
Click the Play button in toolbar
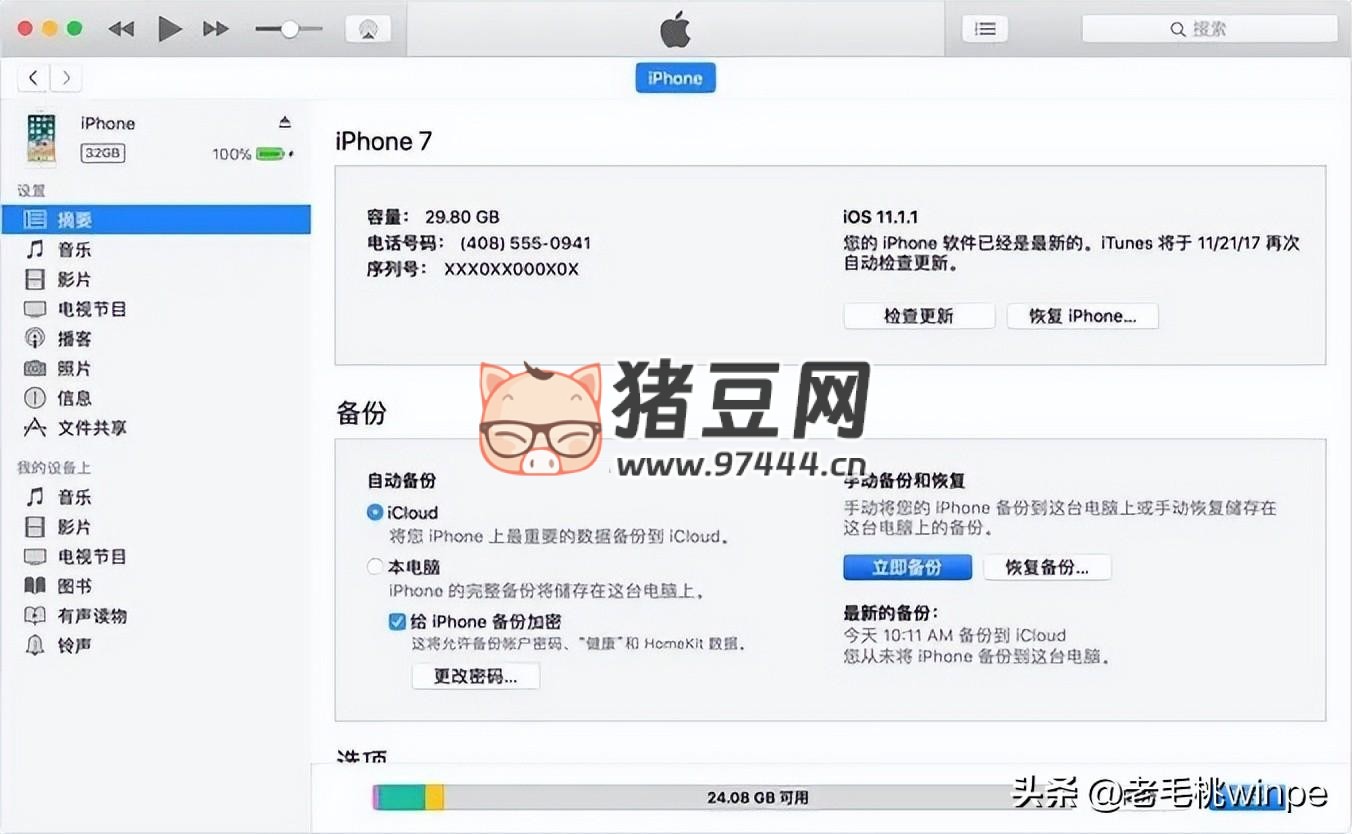(x=169, y=29)
